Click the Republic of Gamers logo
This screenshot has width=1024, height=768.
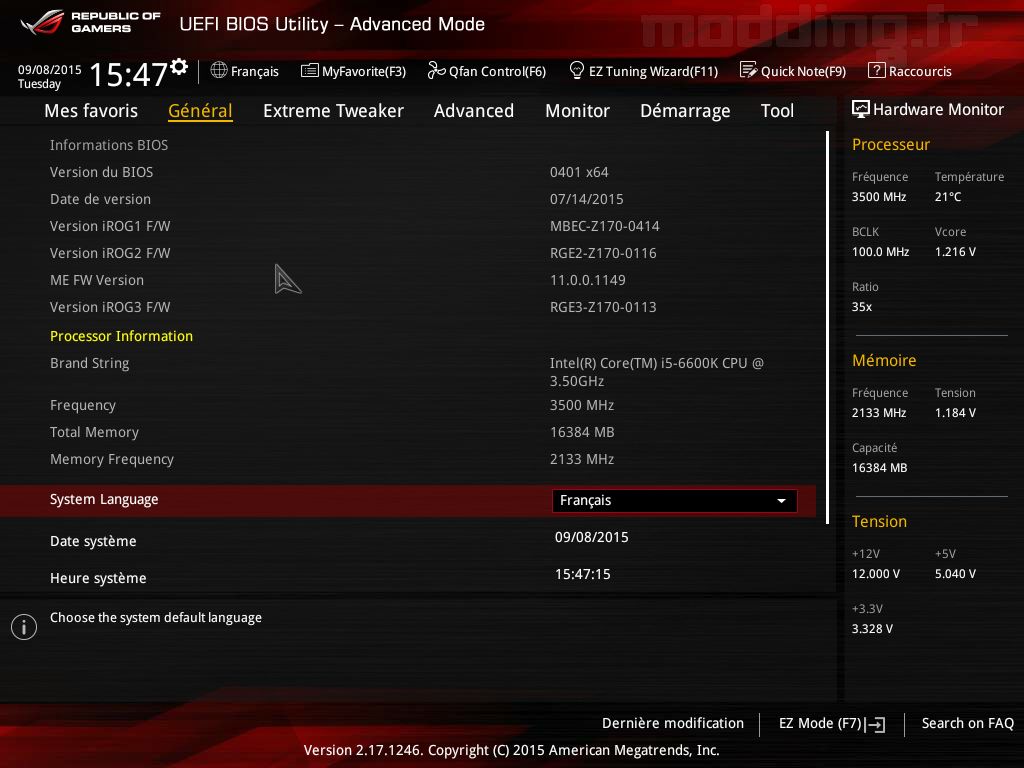(90, 22)
